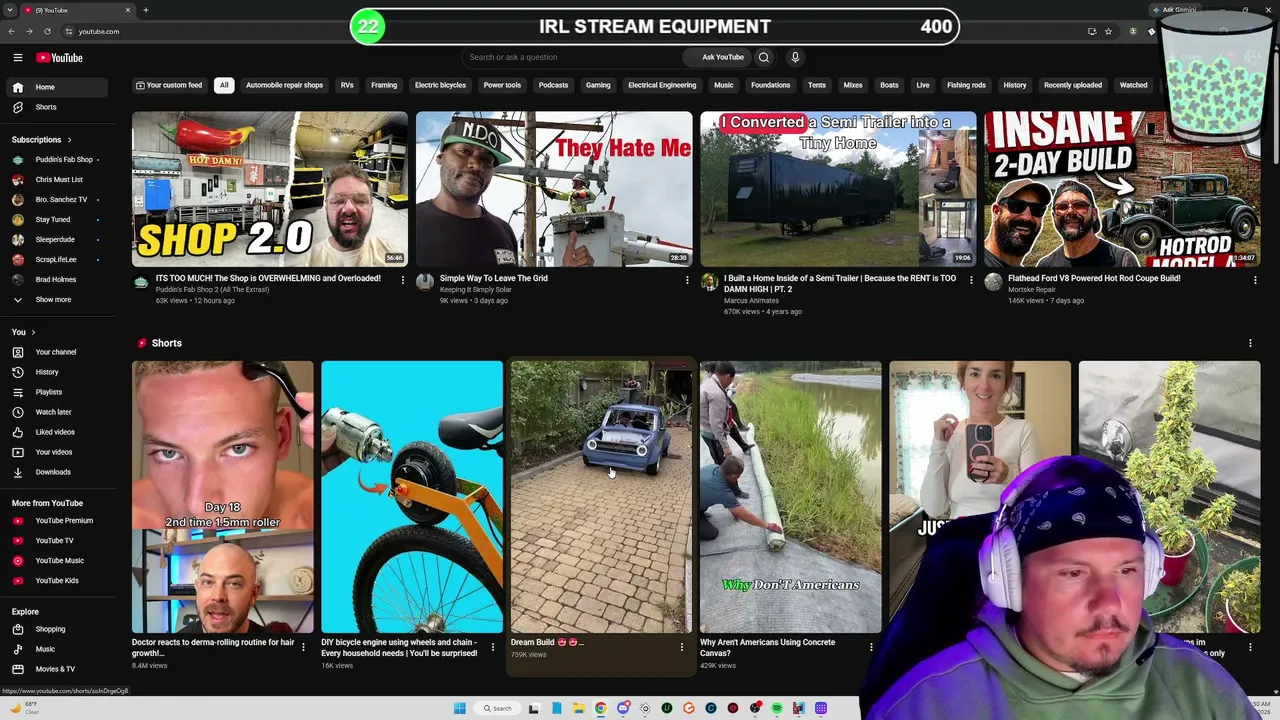The image size is (1280, 720).
Task: Open Playlists in the sidebar
Action: tap(56, 392)
